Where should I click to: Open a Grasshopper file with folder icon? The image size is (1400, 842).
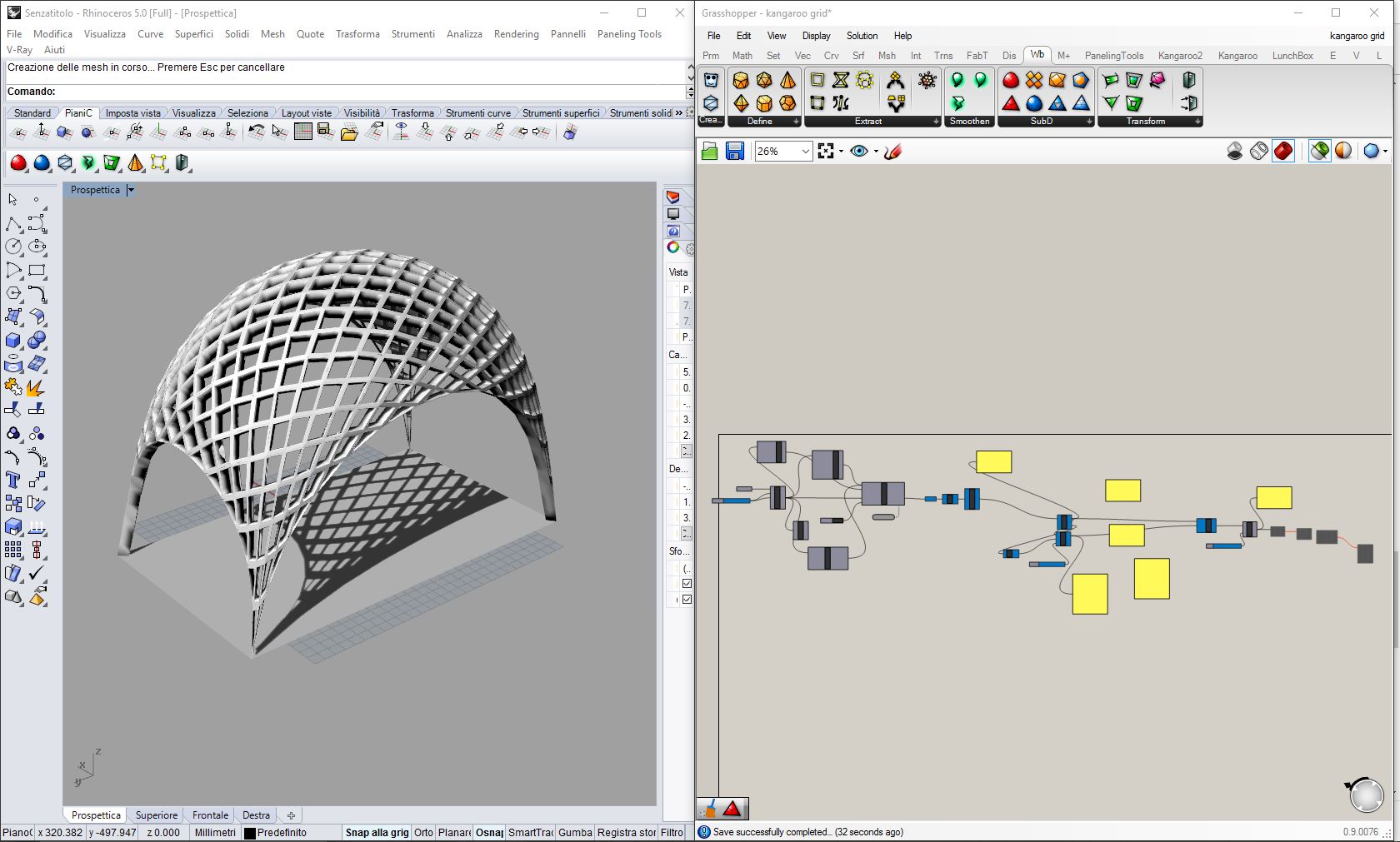(710, 151)
